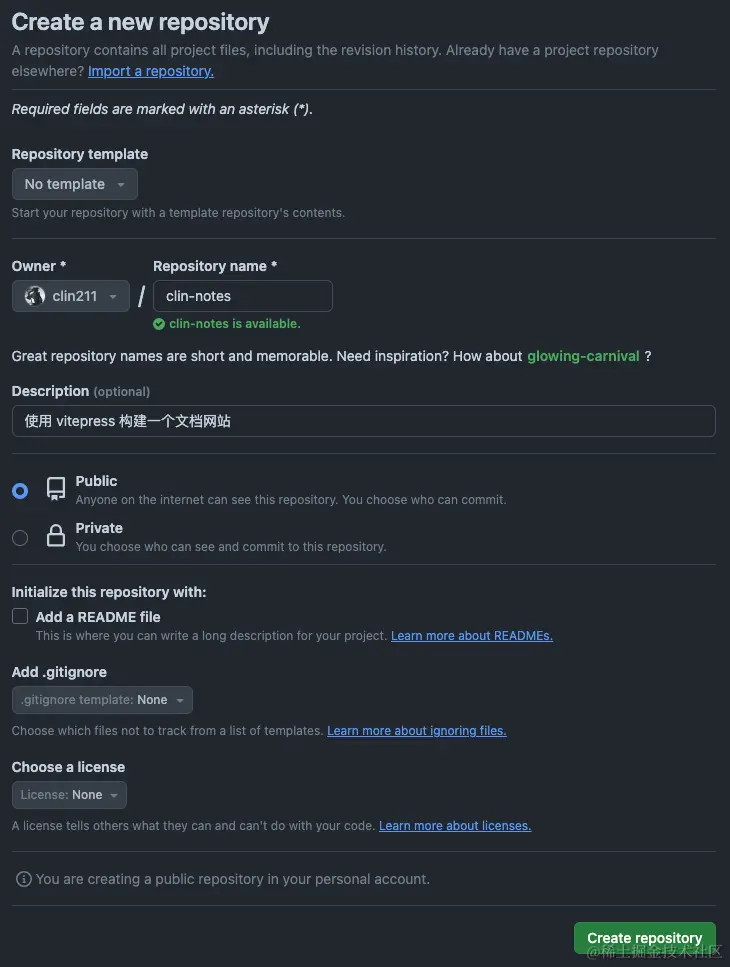Check the Add a README file checkbox
The image size is (730, 967).
pyautogui.click(x=19, y=616)
